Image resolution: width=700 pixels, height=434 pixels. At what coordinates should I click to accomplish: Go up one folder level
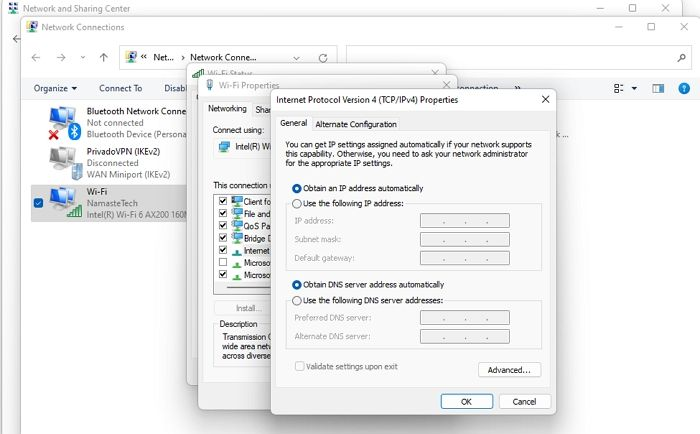104,57
